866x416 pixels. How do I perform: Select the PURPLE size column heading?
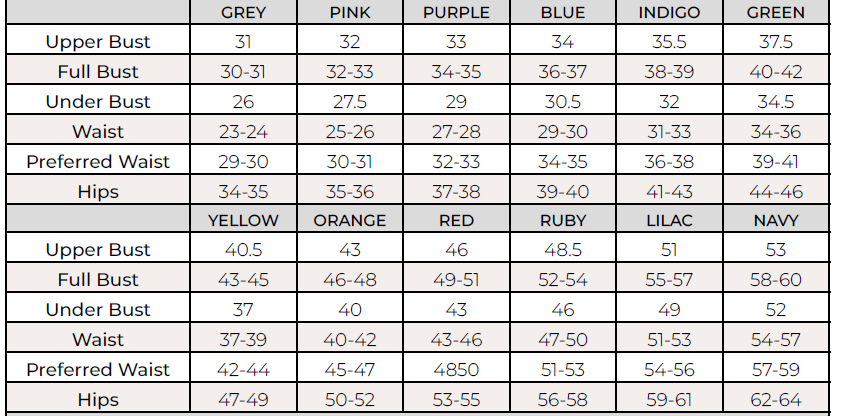[x=456, y=13]
